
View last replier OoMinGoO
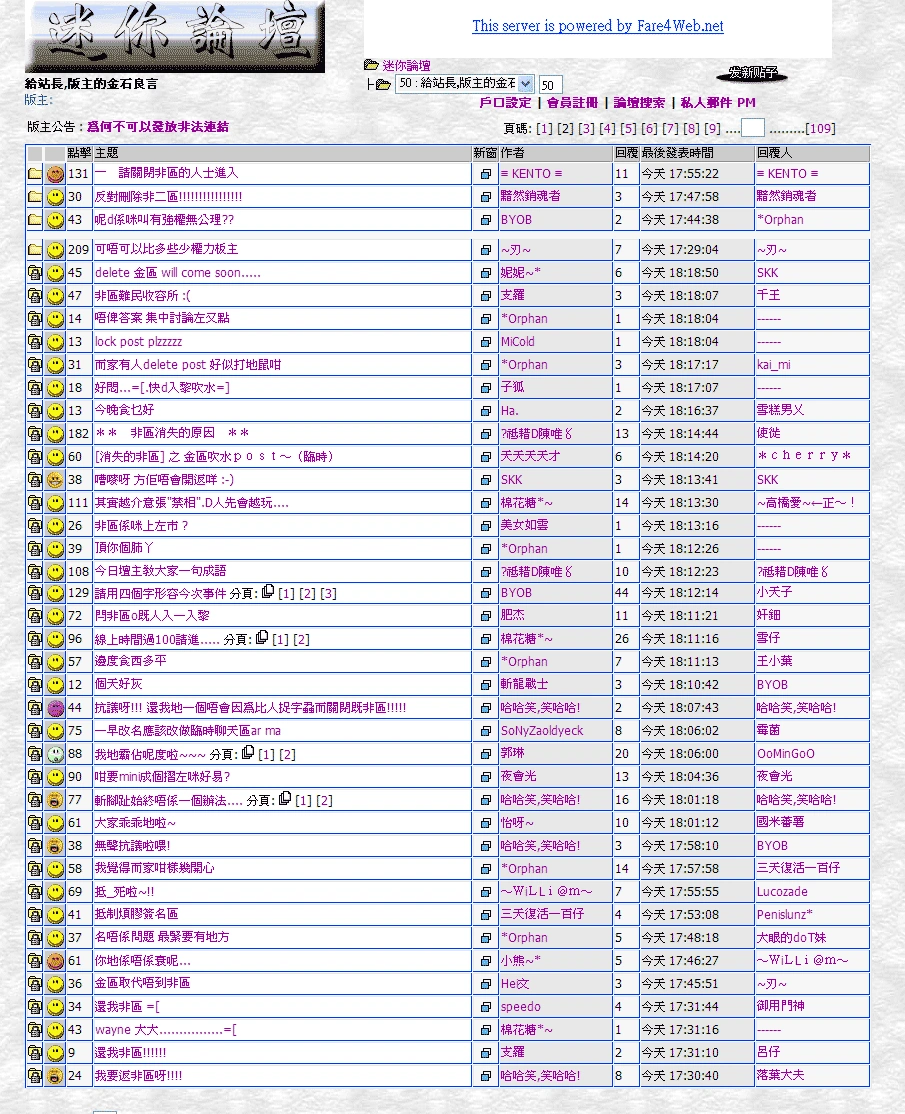click(786, 754)
